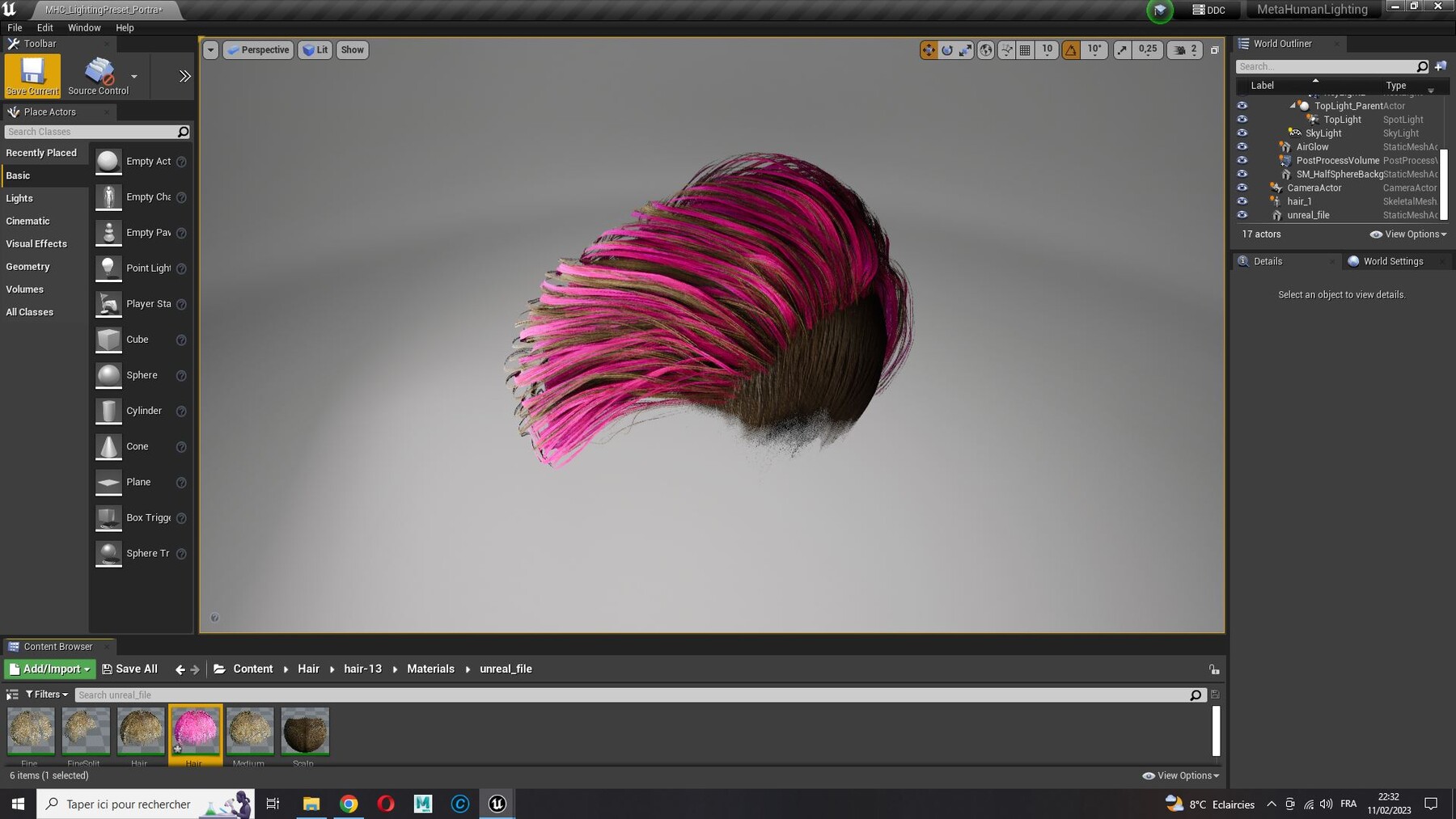Select the translate (move) gizmo tool
Screen dimensions: 1456x819
[x=928, y=50]
